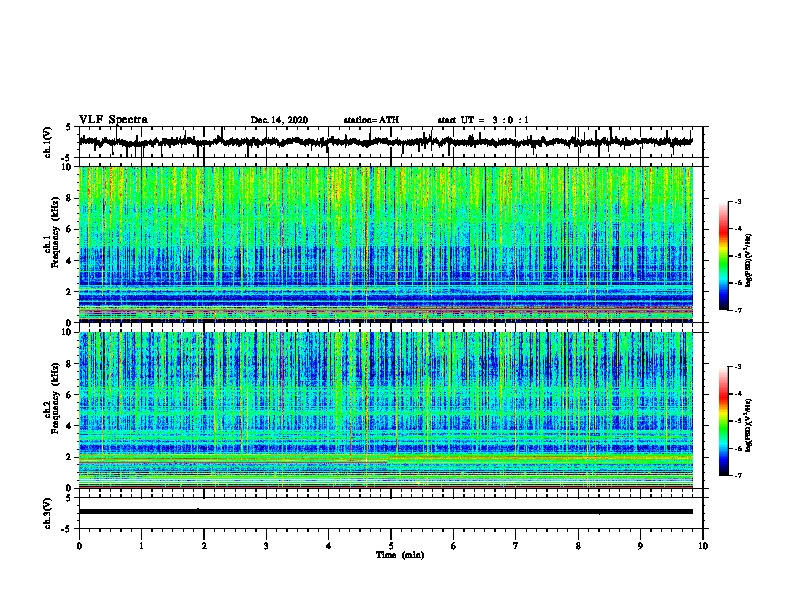Click the time axis tick label "3"
This screenshot has width=792, height=612.
[266, 546]
